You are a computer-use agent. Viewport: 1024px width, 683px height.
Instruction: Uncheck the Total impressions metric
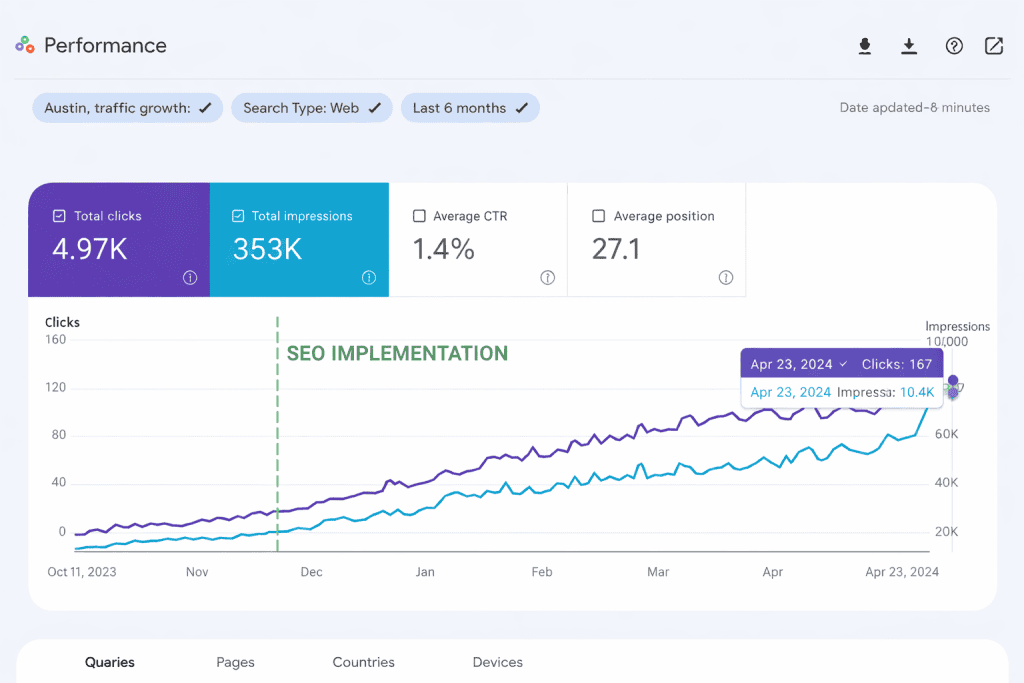[239, 215]
